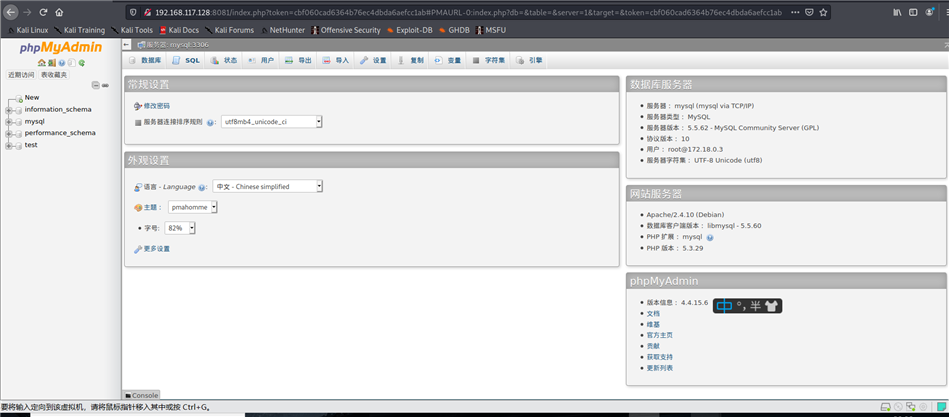Open Exploit-DB bookmark in bookmarks toolbar

point(410,30)
